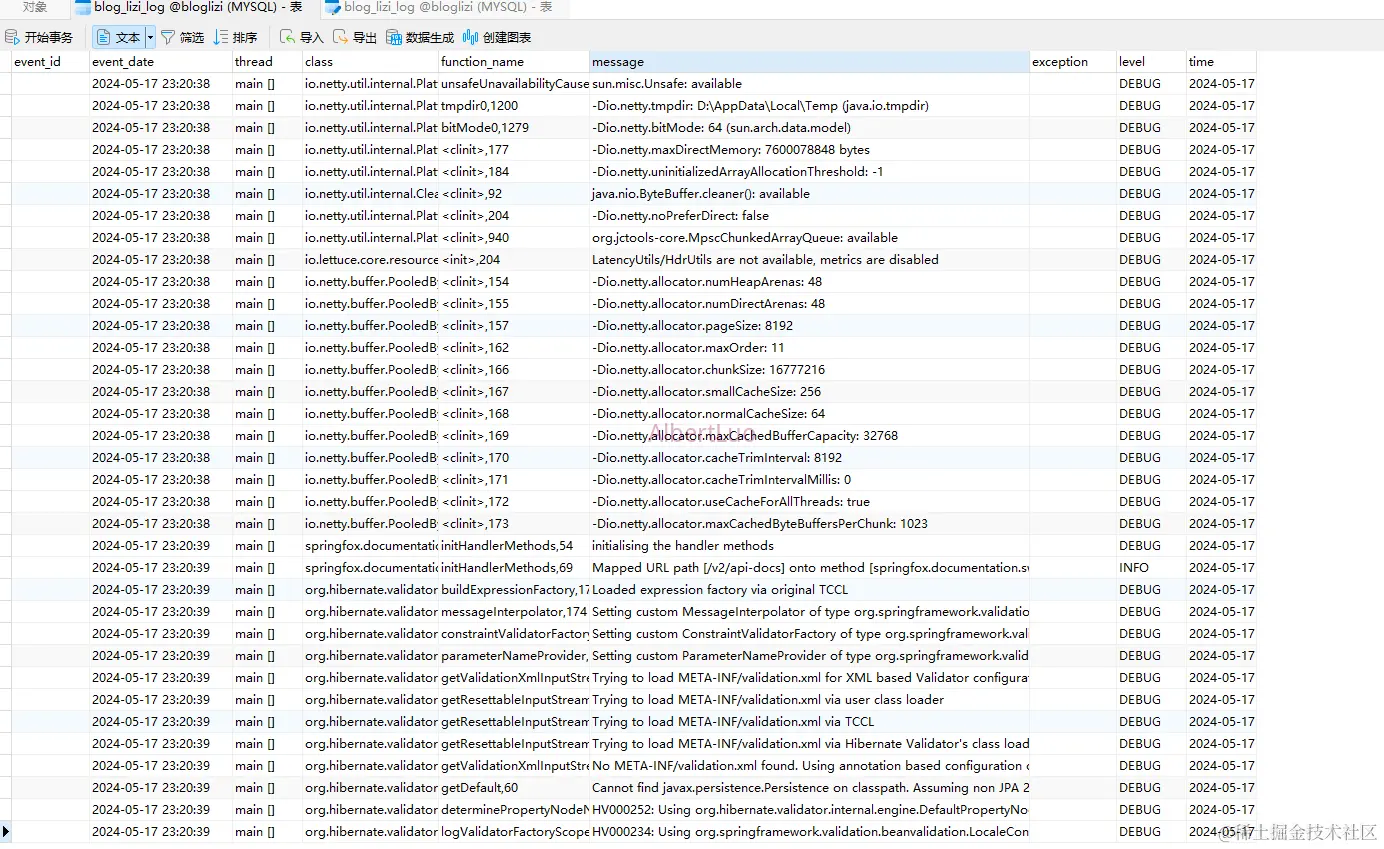Select '-Dio.netty.allocator.numDirectArenas: 48' cell
The width and height of the screenshot is (1384, 849).
tap(809, 304)
